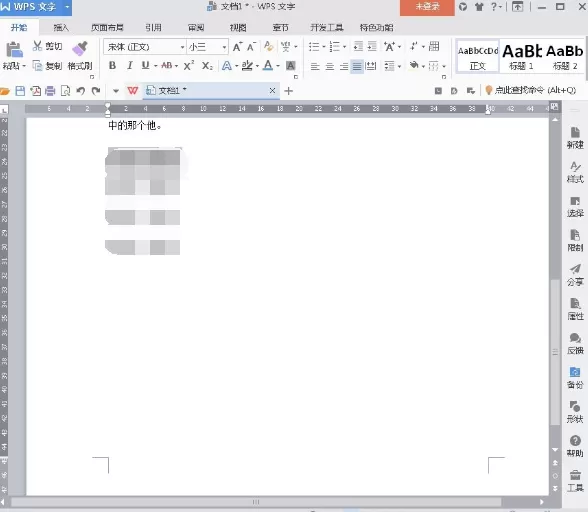Open the 新建 sidebar item
This screenshot has height=512, width=588.
(575, 138)
